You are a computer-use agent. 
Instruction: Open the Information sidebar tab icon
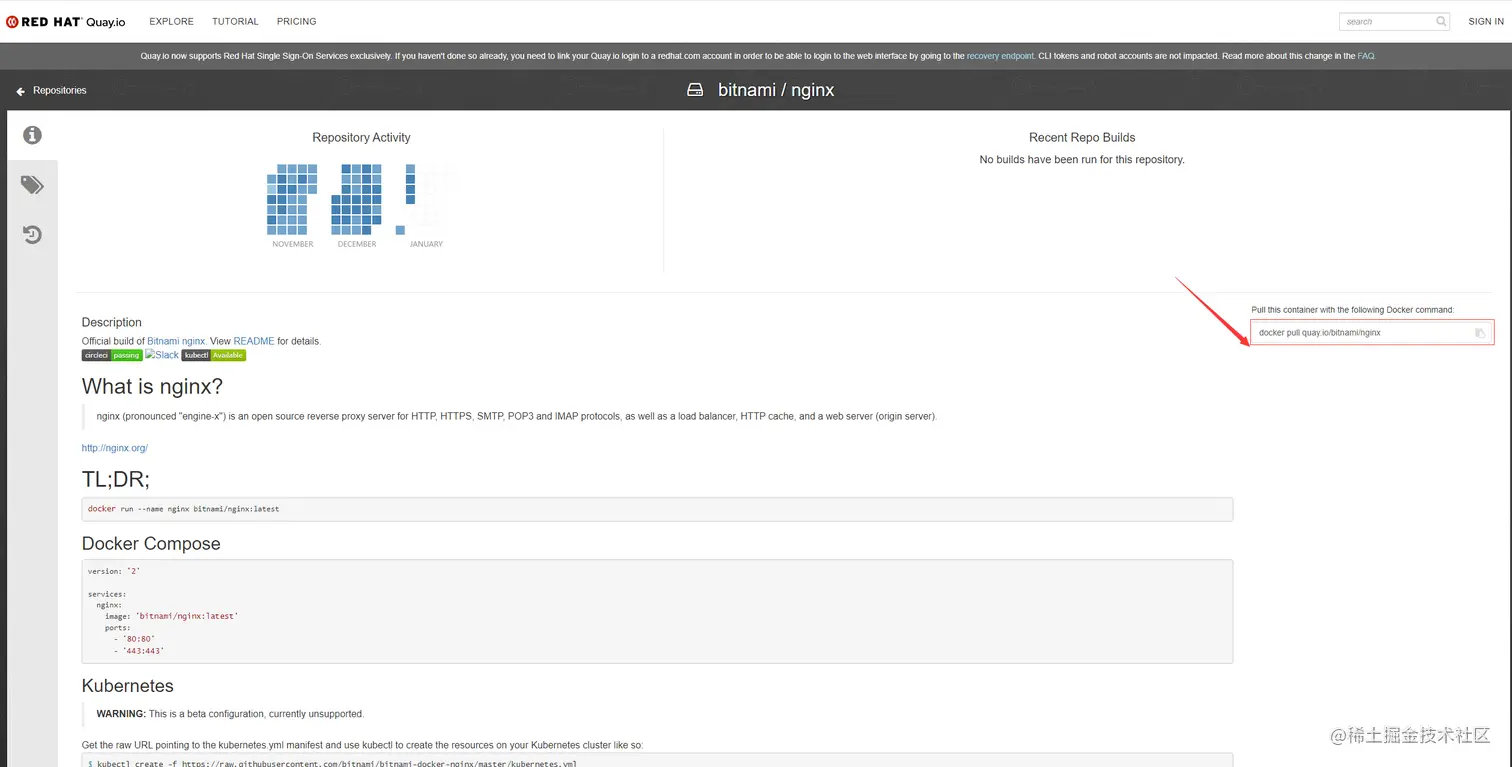tap(32, 135)
